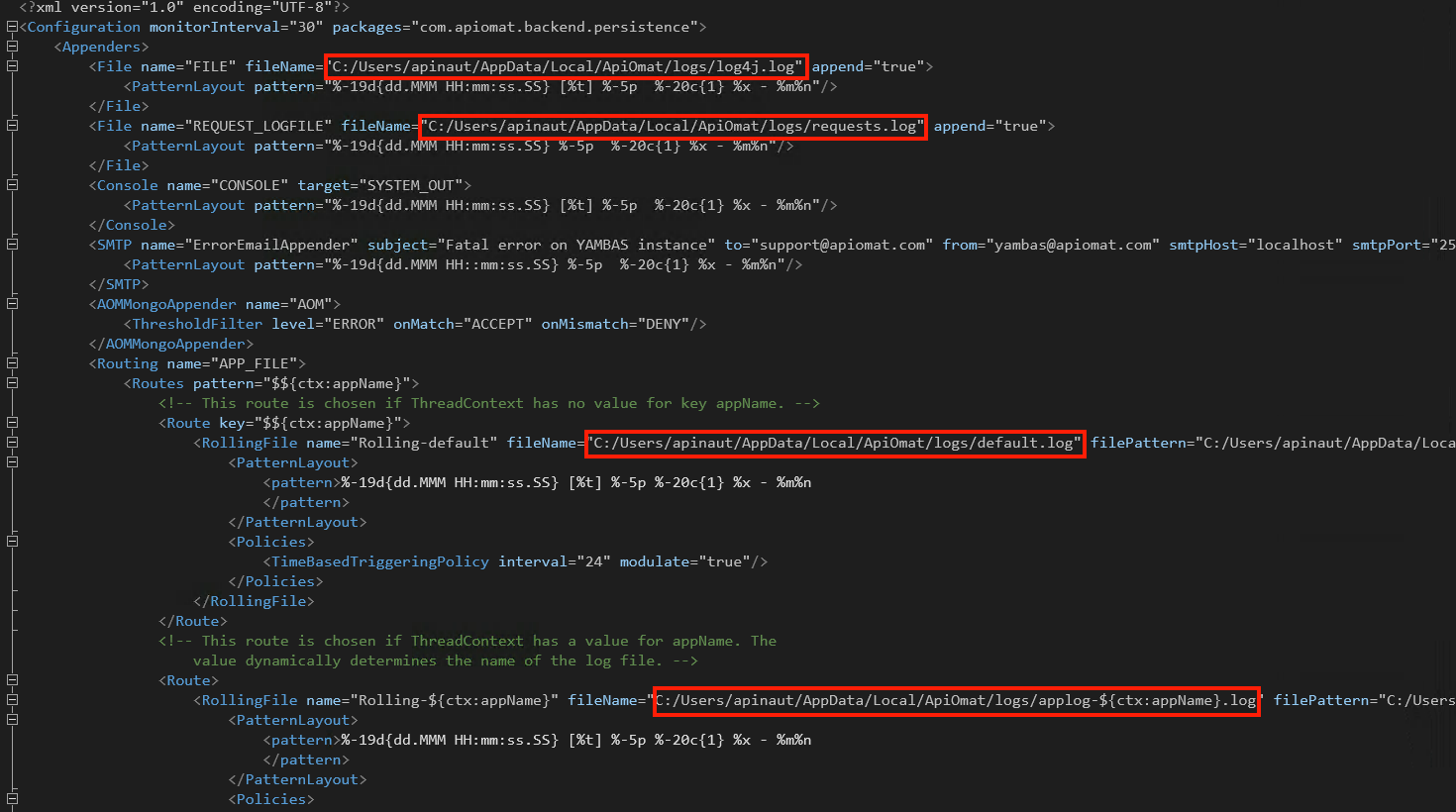1456x812 pixels.
Task: Collapse the second Route element without key
Action: click(x=12, y=680)
